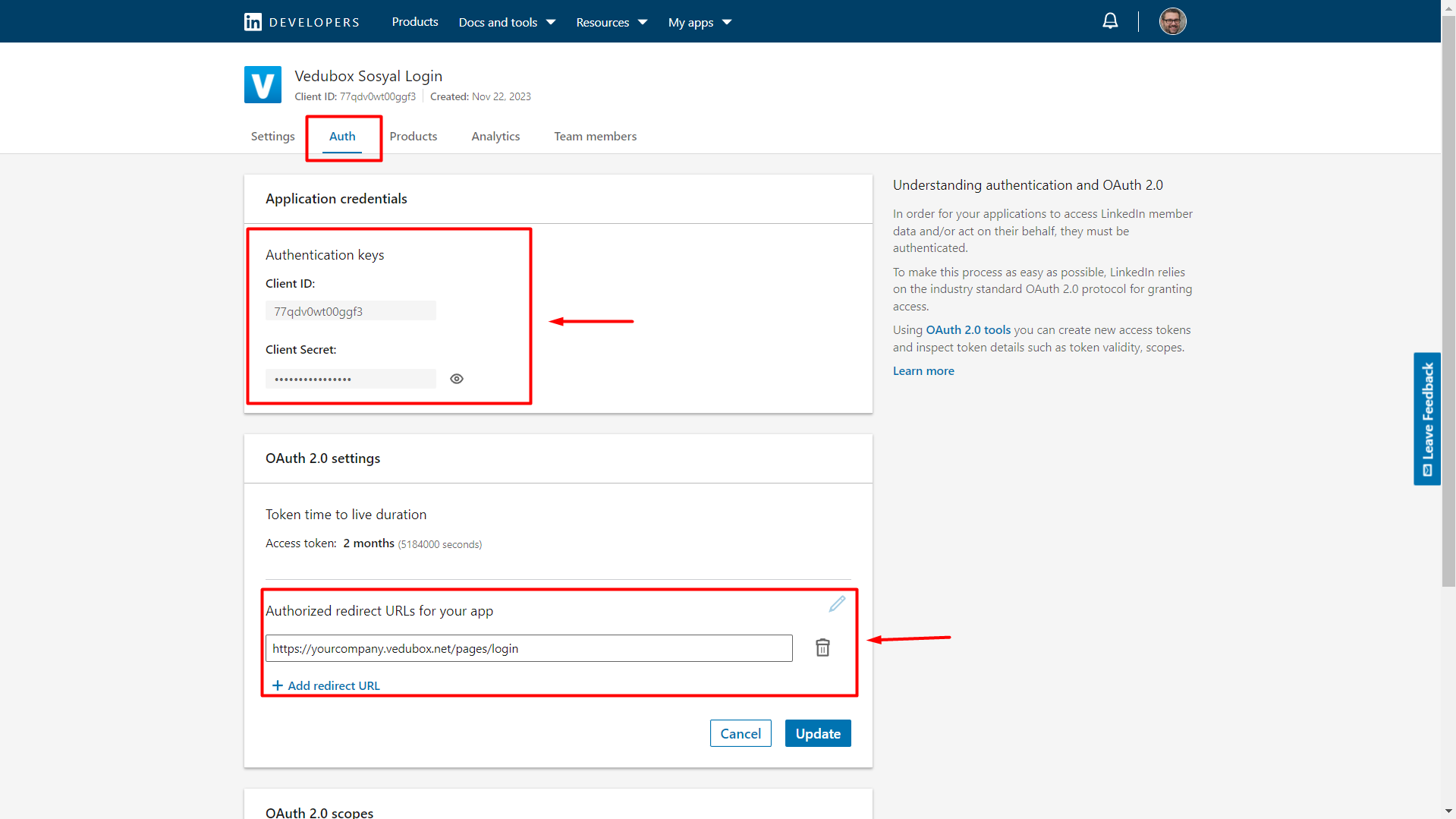Reveal the Client Secret with the eye icon
1456x819 pixels.
click(x=456, y=378)
